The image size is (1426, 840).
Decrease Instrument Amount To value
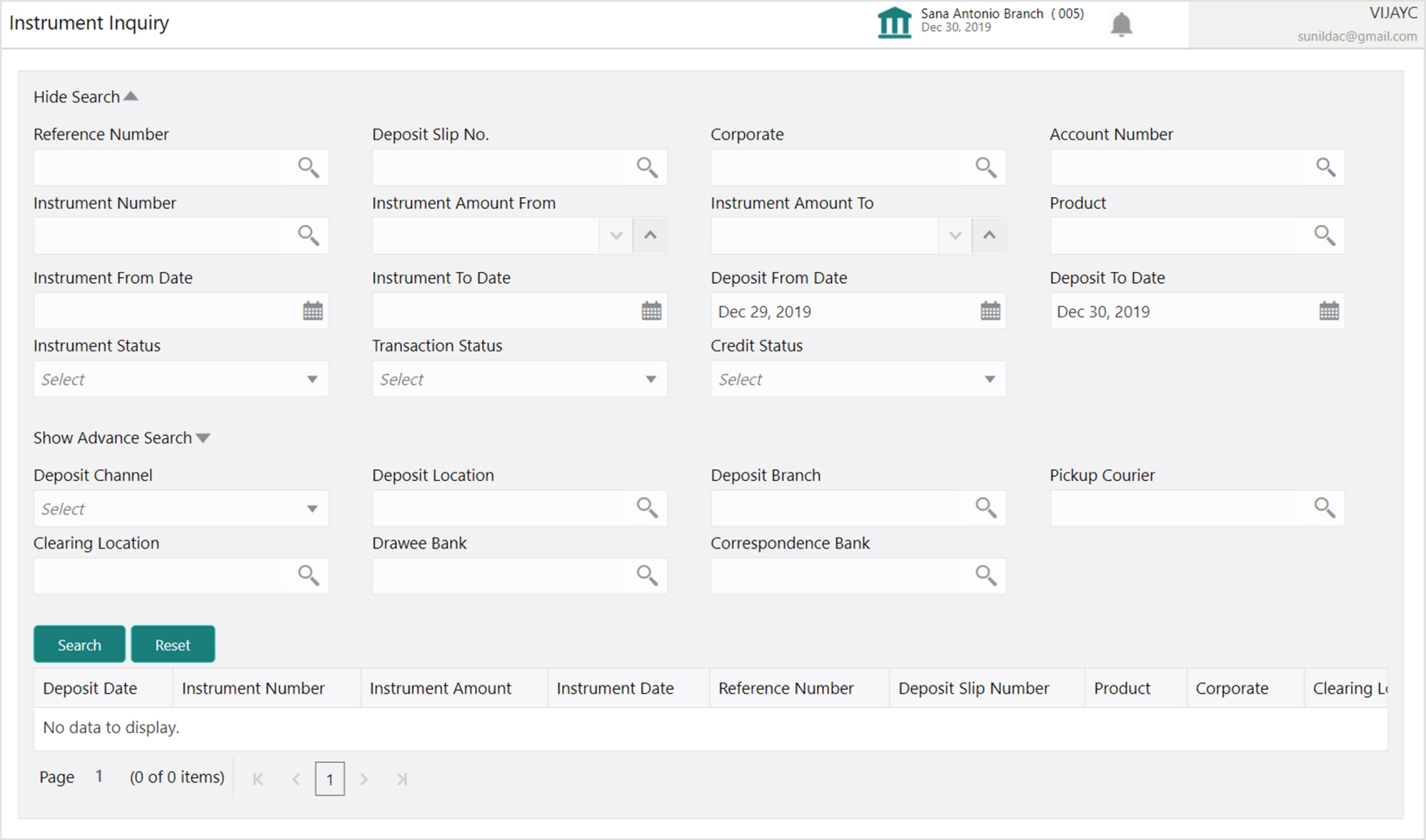[955, 235]
